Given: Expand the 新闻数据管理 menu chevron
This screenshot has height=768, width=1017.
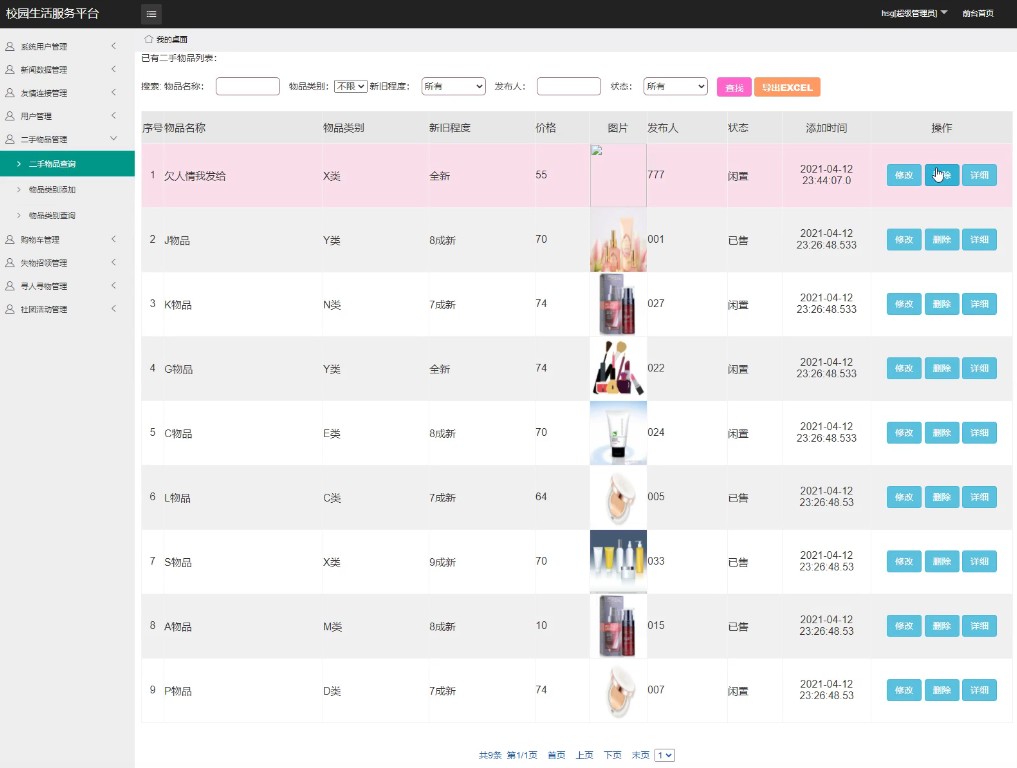Looking at the screenshot, I should pyautogui.click(x=114, y=69).
